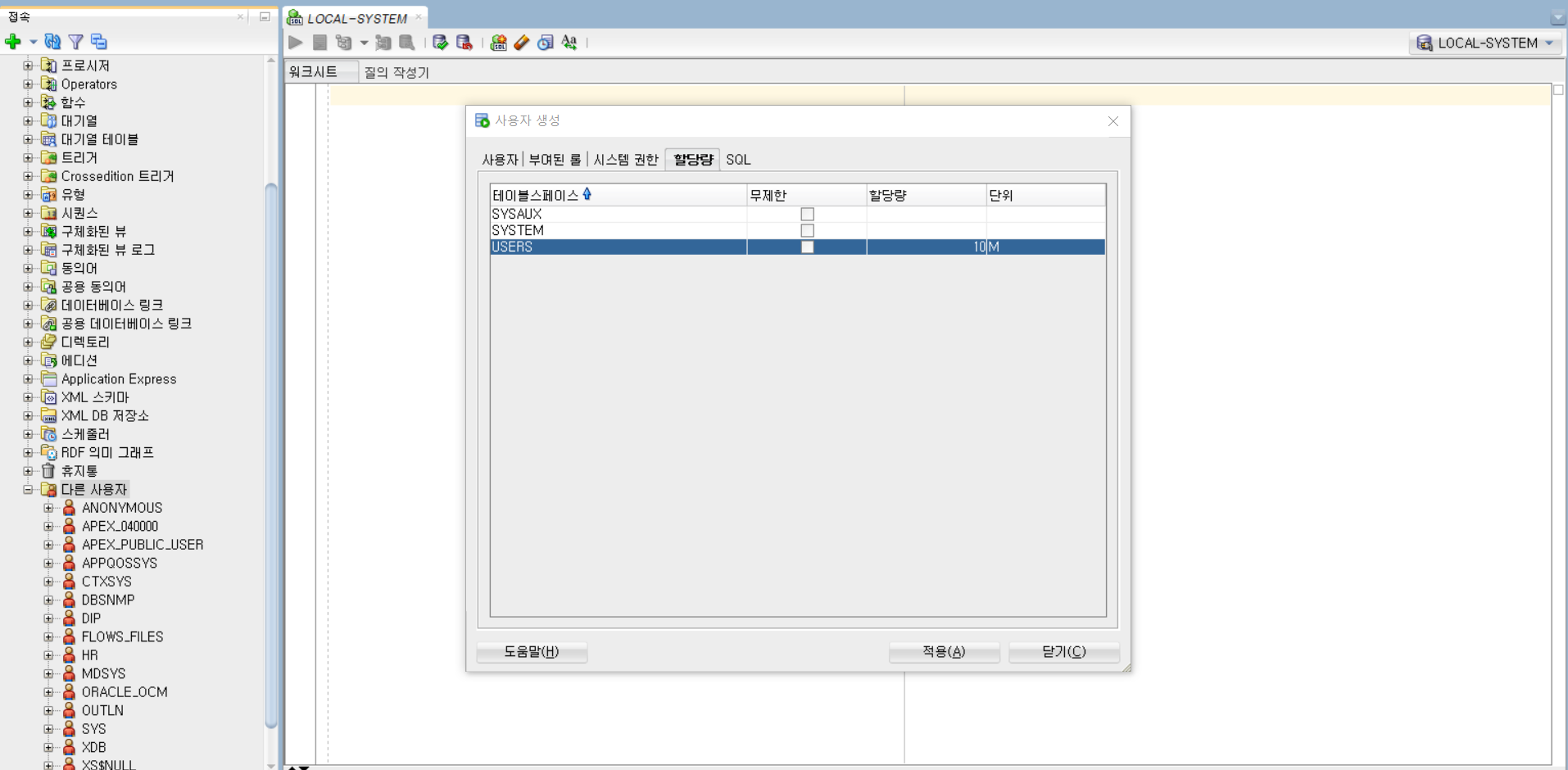Expand the HR user node
Image resolution: width=1568 pixels, height=770 pixels.
(48, 655)
